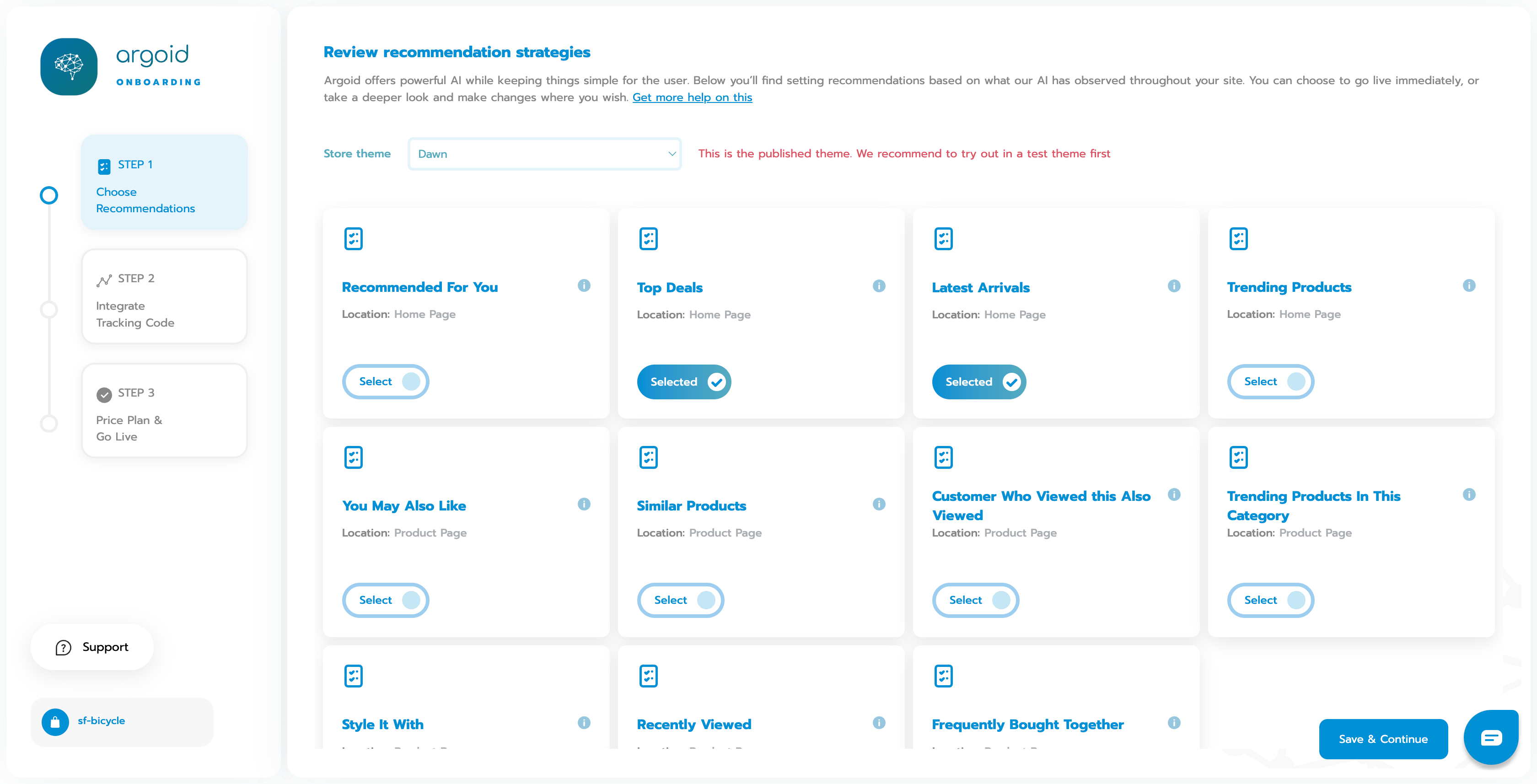This screenshot has height=784, width=1537.
Task: Open the chat widget bubble icon
Action: tap(1490, 737)
